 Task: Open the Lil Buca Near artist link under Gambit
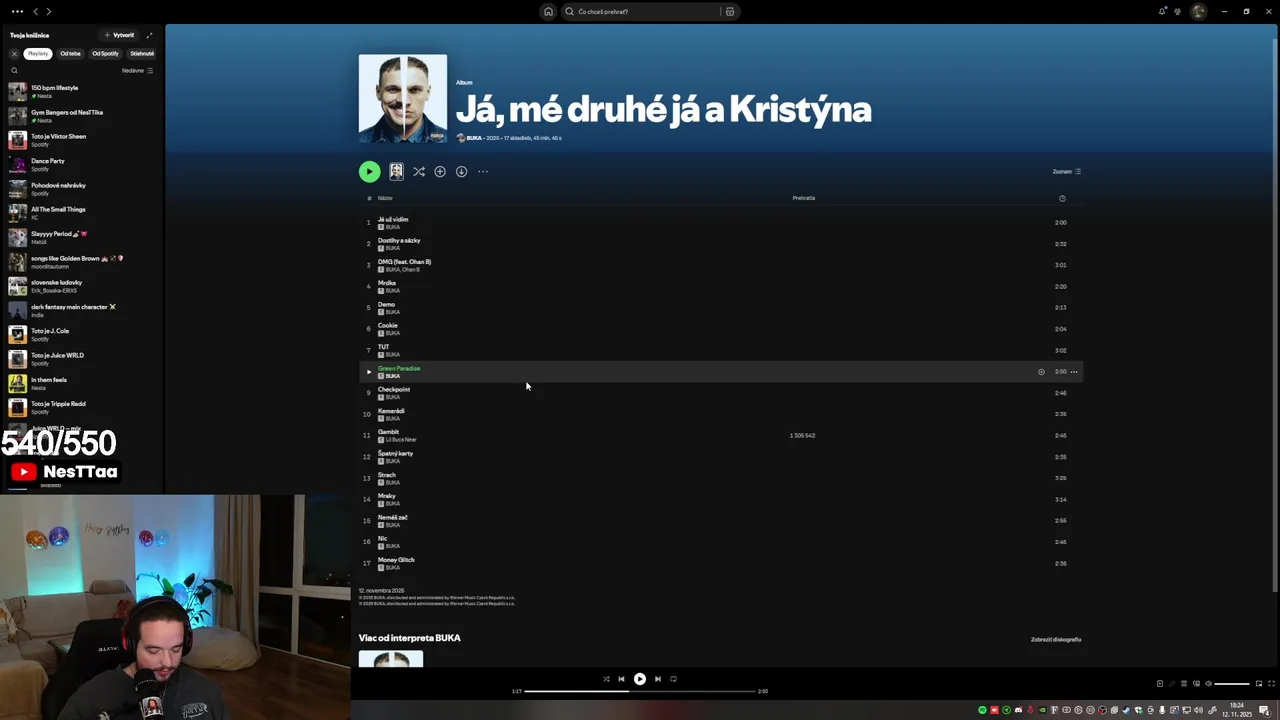(401, 440)
